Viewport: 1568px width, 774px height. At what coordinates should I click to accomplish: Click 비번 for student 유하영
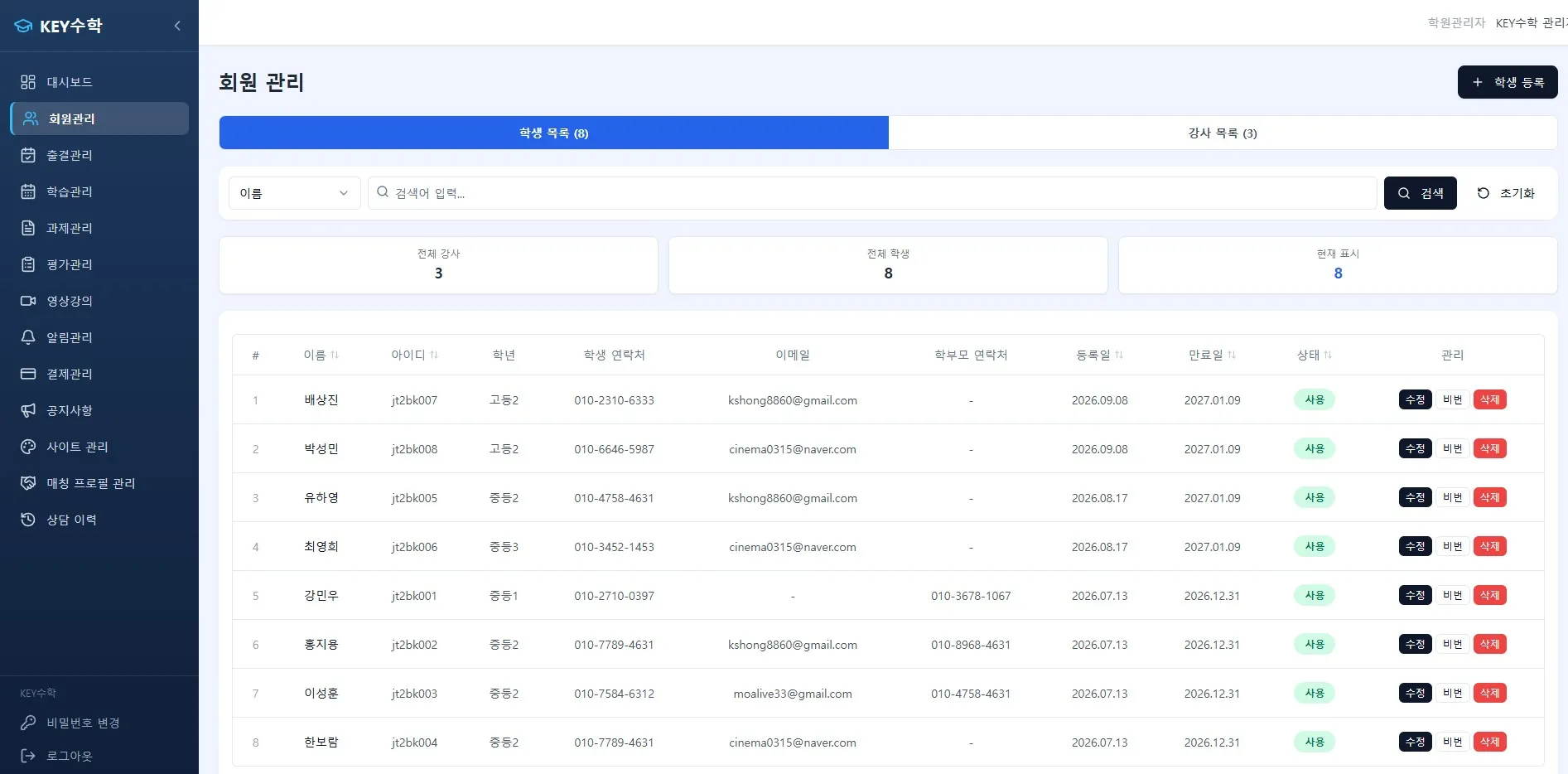(x=1452, y=497)
